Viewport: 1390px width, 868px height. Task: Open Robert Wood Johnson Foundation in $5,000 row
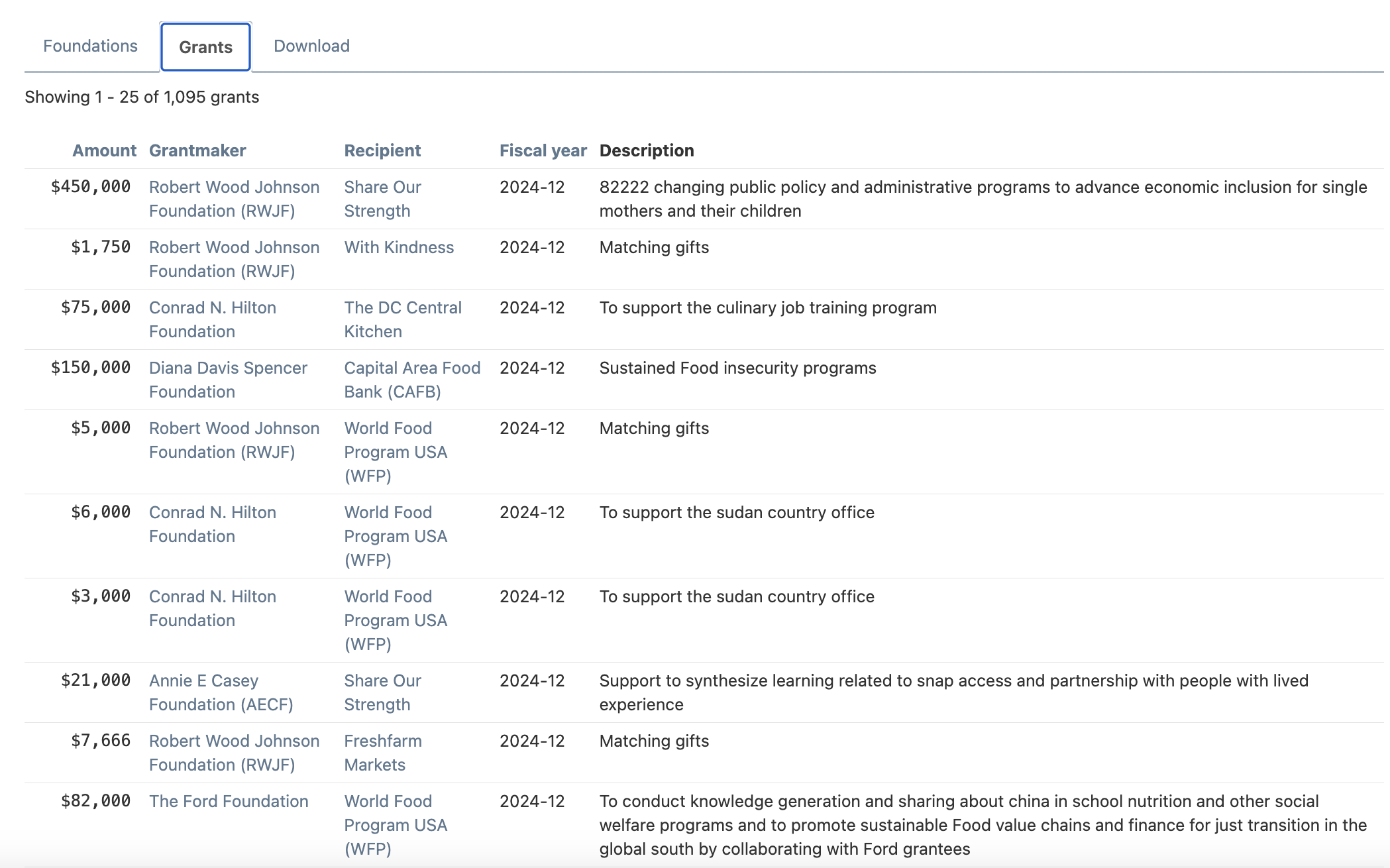(x=234, y=440)
